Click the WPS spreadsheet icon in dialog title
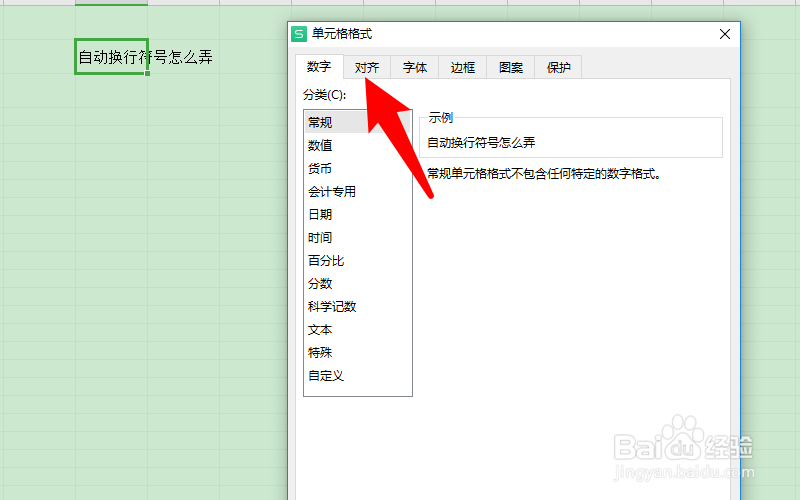The height and width of the screenshot is (500, 800). tap(299, 34)
